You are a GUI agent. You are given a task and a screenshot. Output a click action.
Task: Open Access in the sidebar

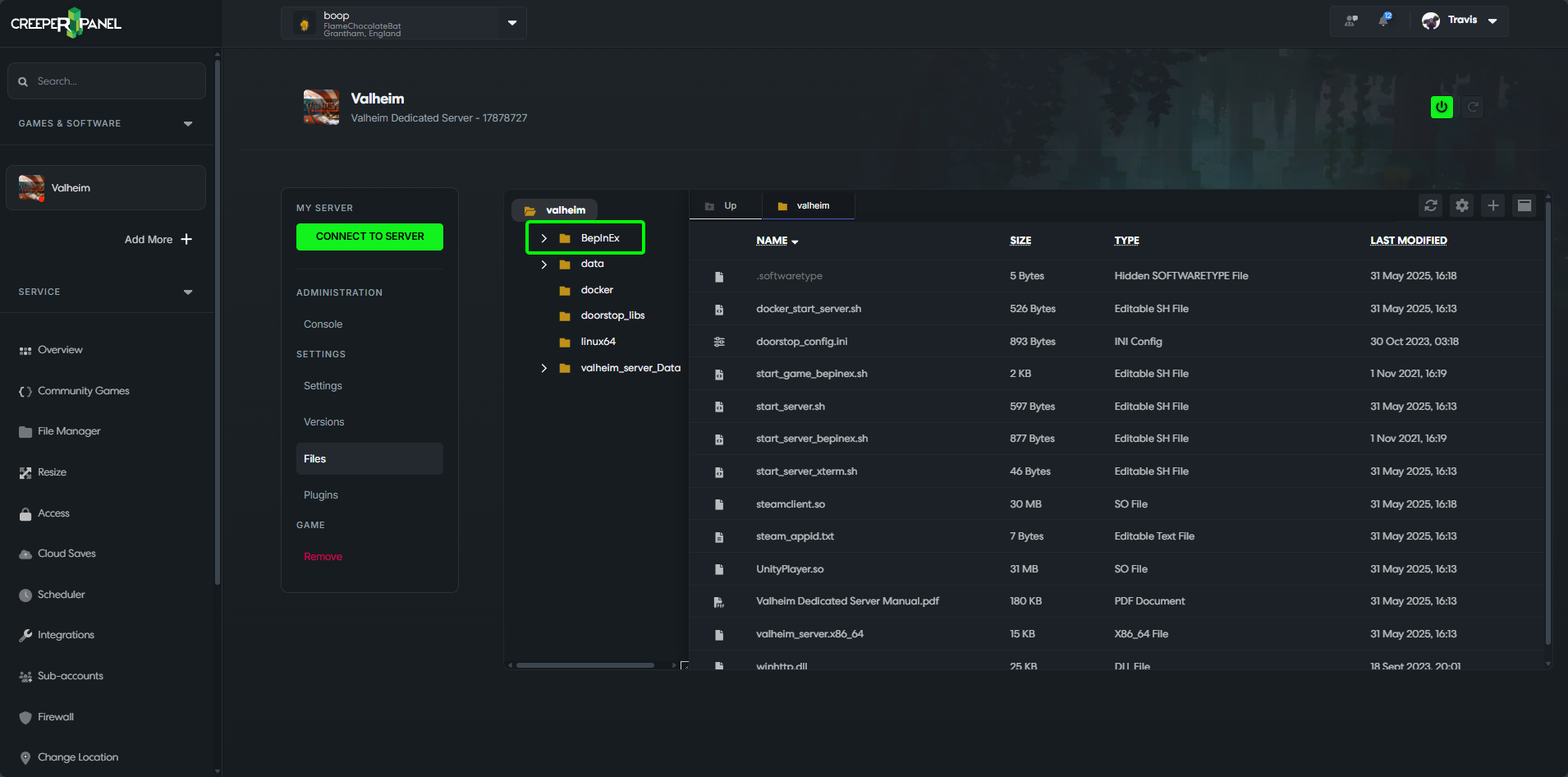pyautogui.click(x=44, y=513)
